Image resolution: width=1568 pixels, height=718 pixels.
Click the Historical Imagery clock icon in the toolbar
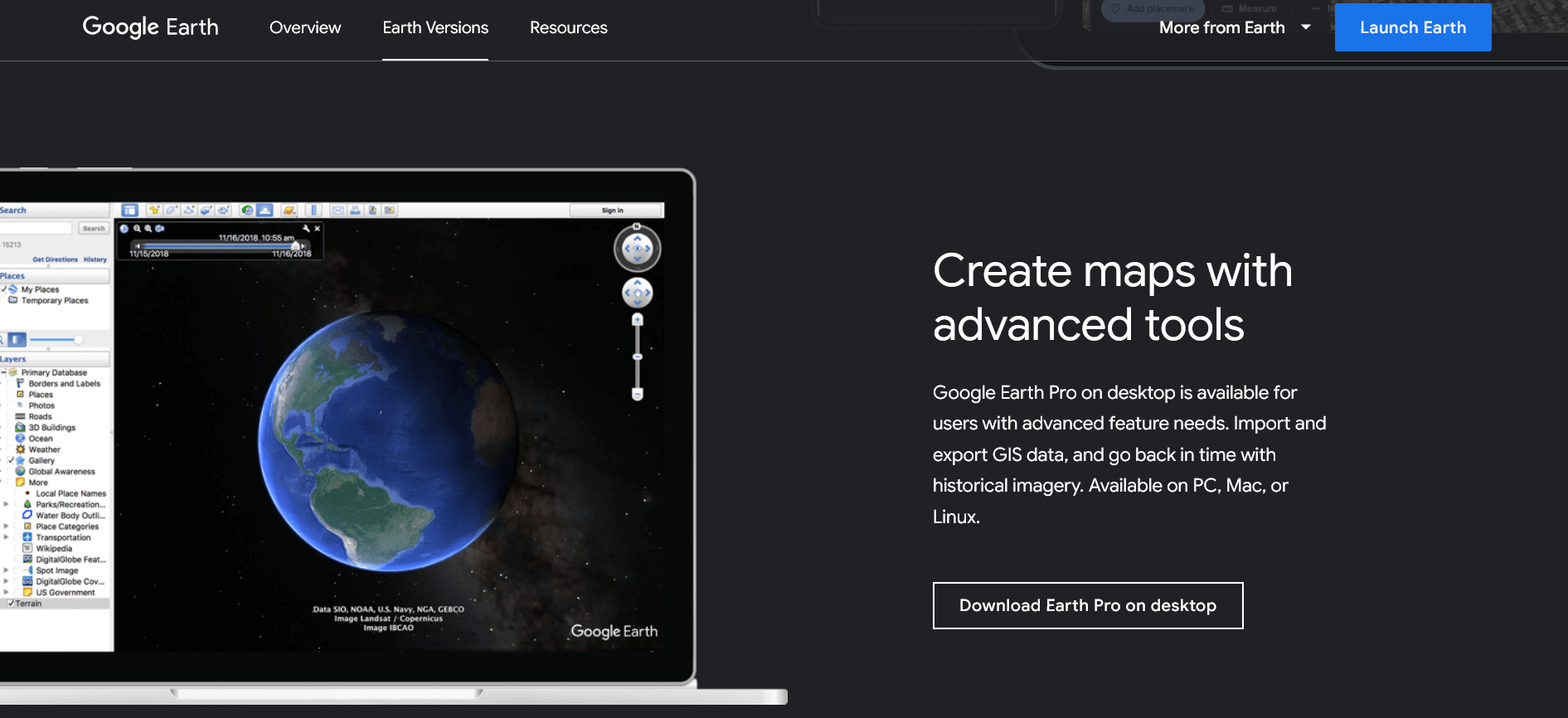coord(247,211)
